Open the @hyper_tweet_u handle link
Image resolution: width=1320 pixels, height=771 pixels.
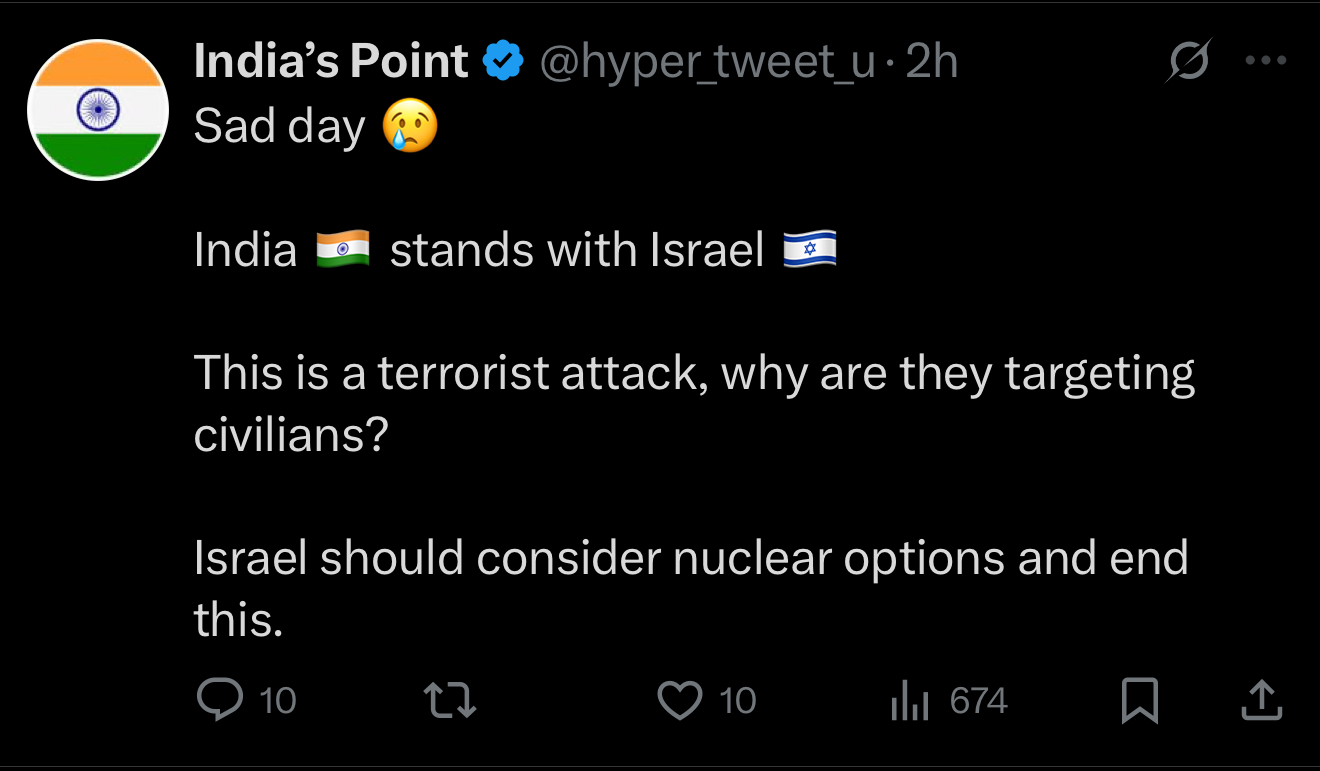(x=708, y=62)
